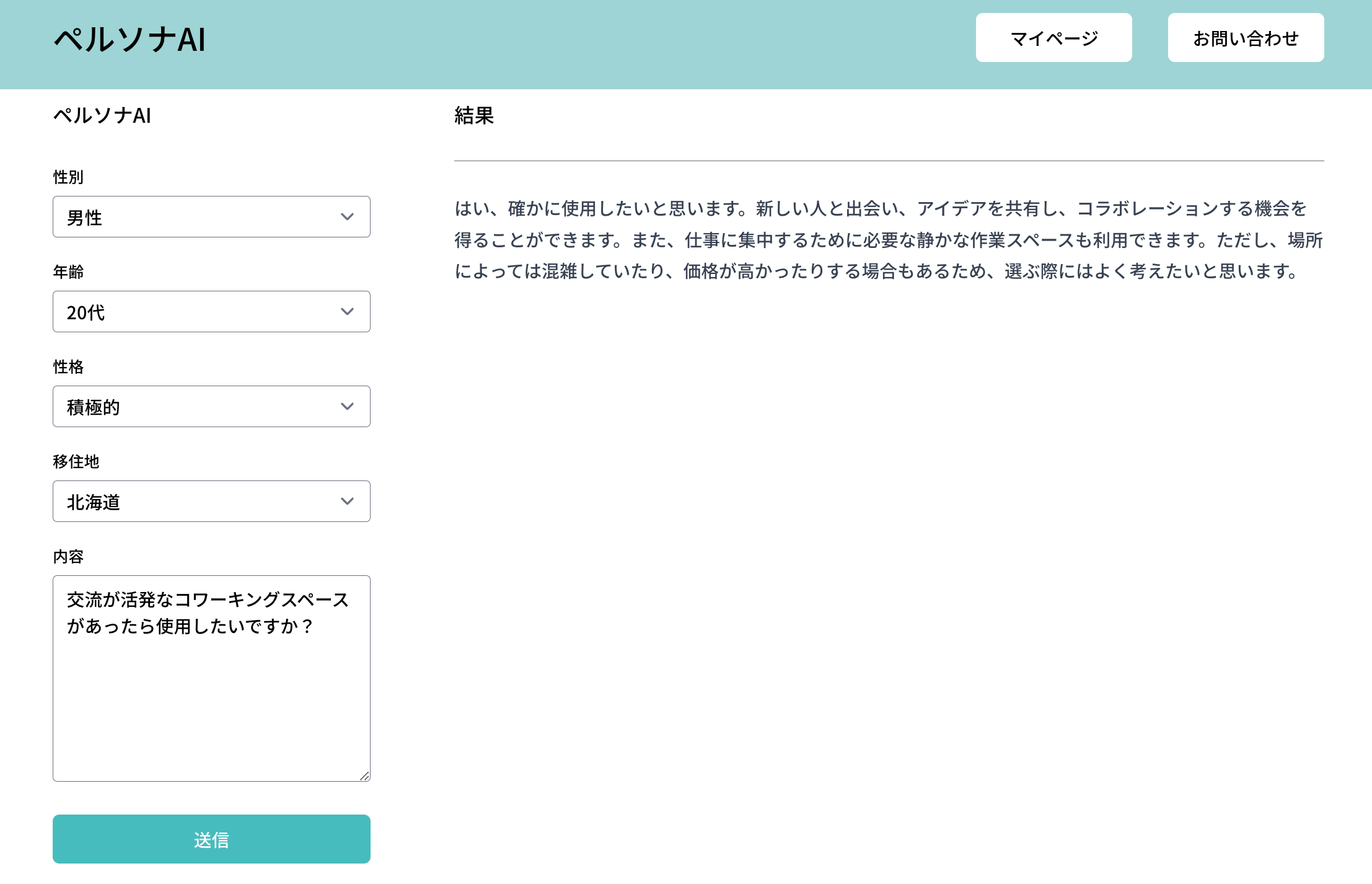
Task: Click the chevron icon on the 移住地 selector
Action: pos(347,501)
